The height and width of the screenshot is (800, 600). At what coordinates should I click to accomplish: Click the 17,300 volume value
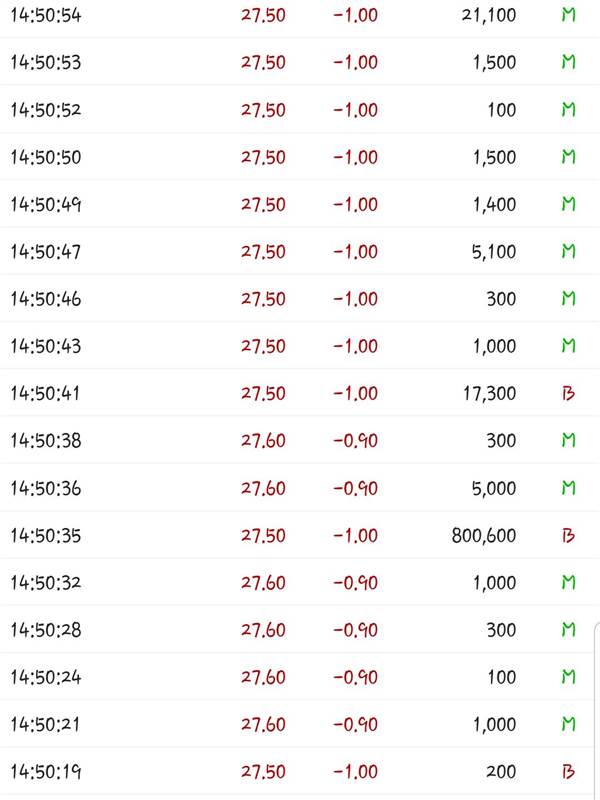[x=489, y=393]
